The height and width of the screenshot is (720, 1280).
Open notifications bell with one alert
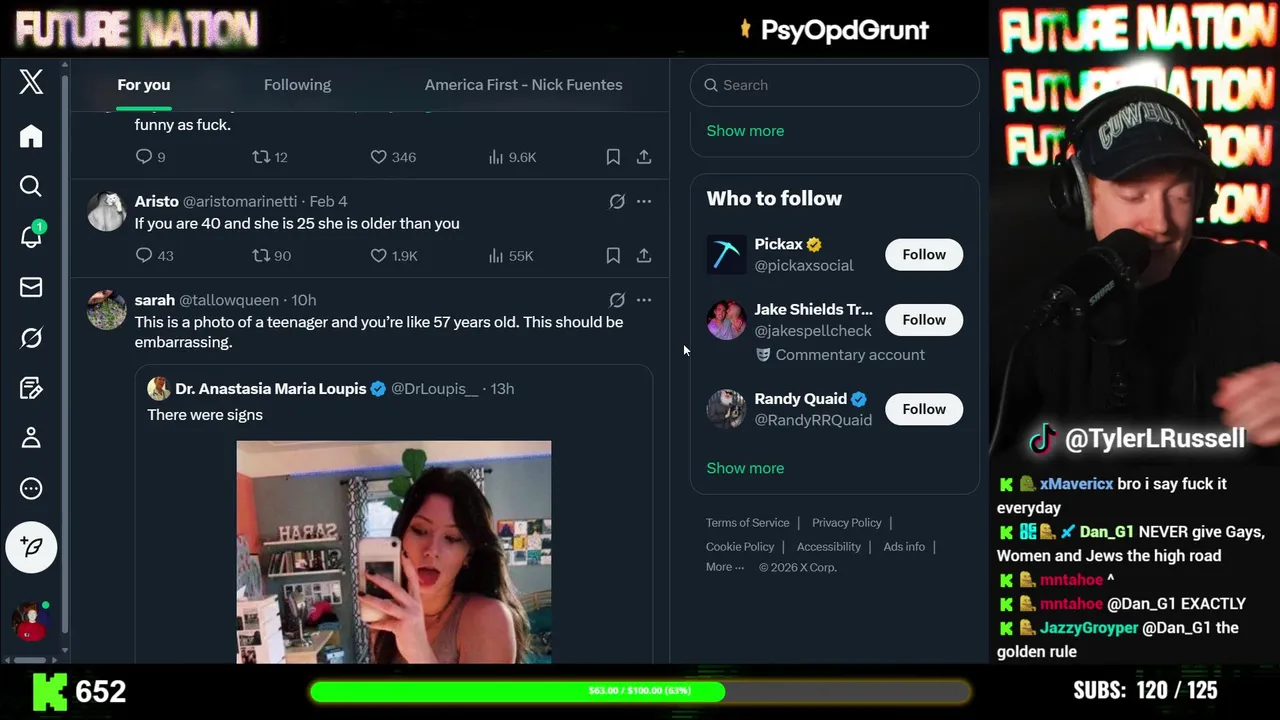31,235
